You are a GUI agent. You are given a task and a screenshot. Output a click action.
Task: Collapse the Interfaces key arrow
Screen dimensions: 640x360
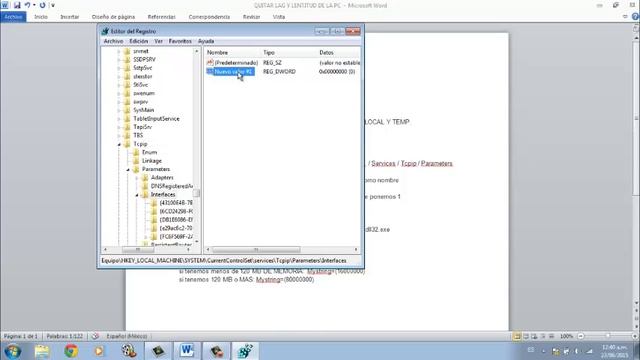(137, 195)
